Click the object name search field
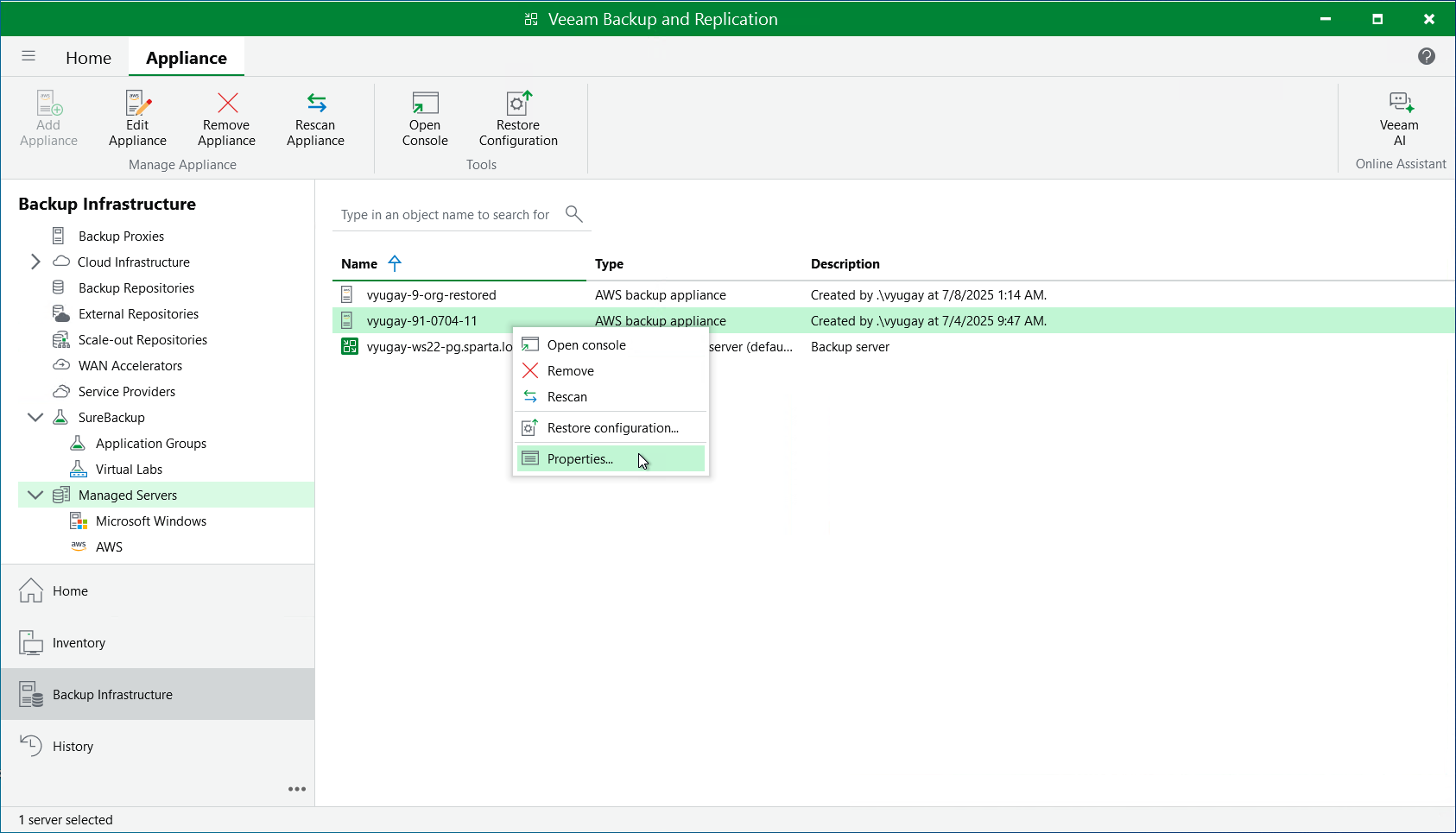 (445, 215)
